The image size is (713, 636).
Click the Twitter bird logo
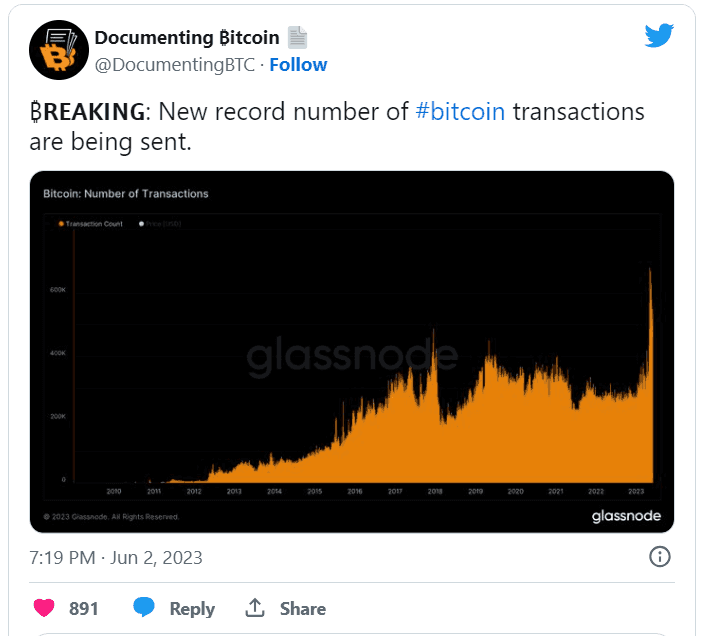coord(659,36)
